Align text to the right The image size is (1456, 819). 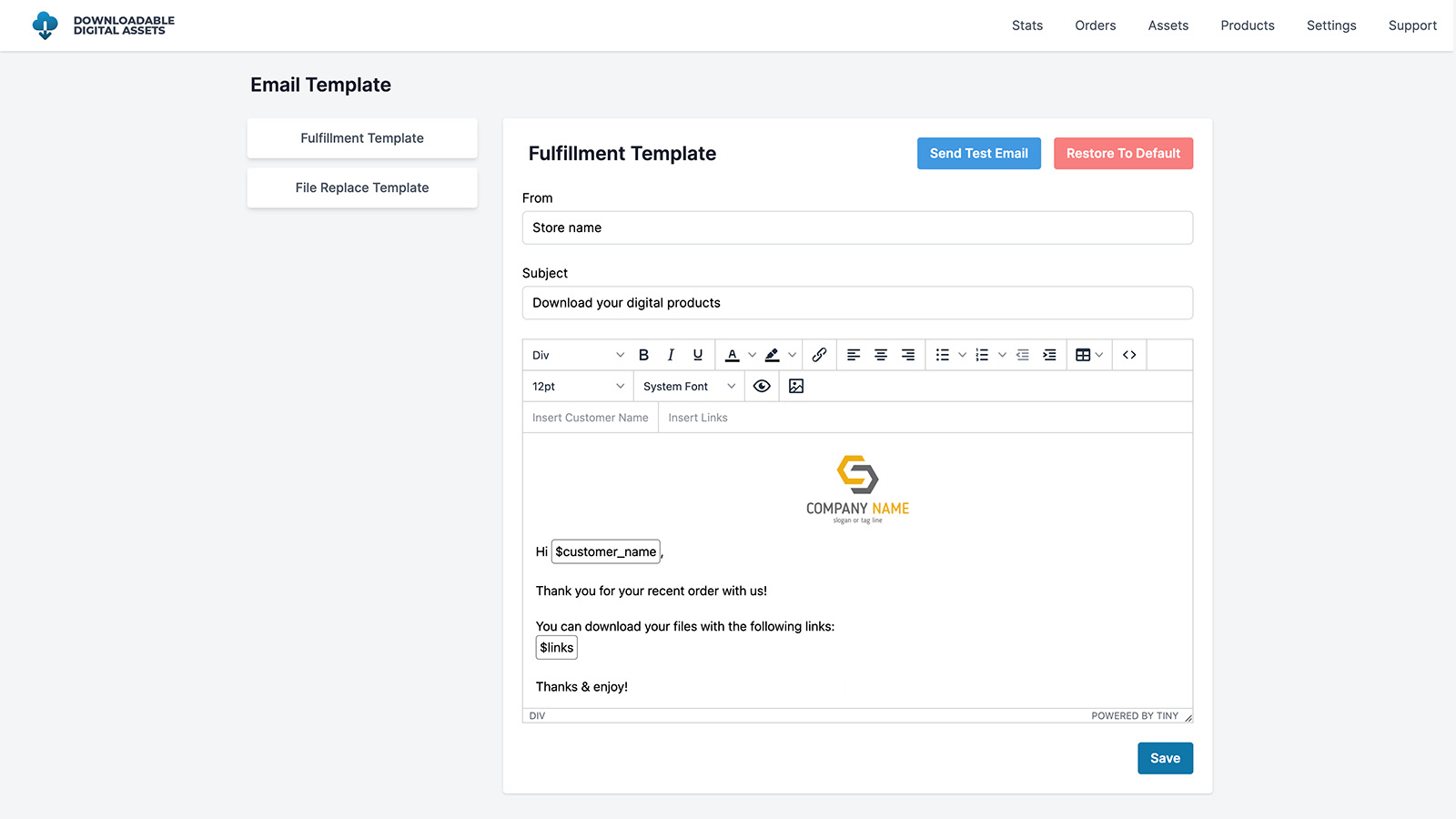point(908,355)
